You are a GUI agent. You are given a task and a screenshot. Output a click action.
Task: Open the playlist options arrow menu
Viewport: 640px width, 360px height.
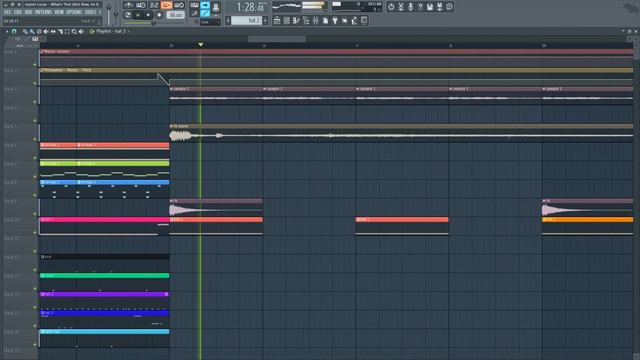pos(7,31)
